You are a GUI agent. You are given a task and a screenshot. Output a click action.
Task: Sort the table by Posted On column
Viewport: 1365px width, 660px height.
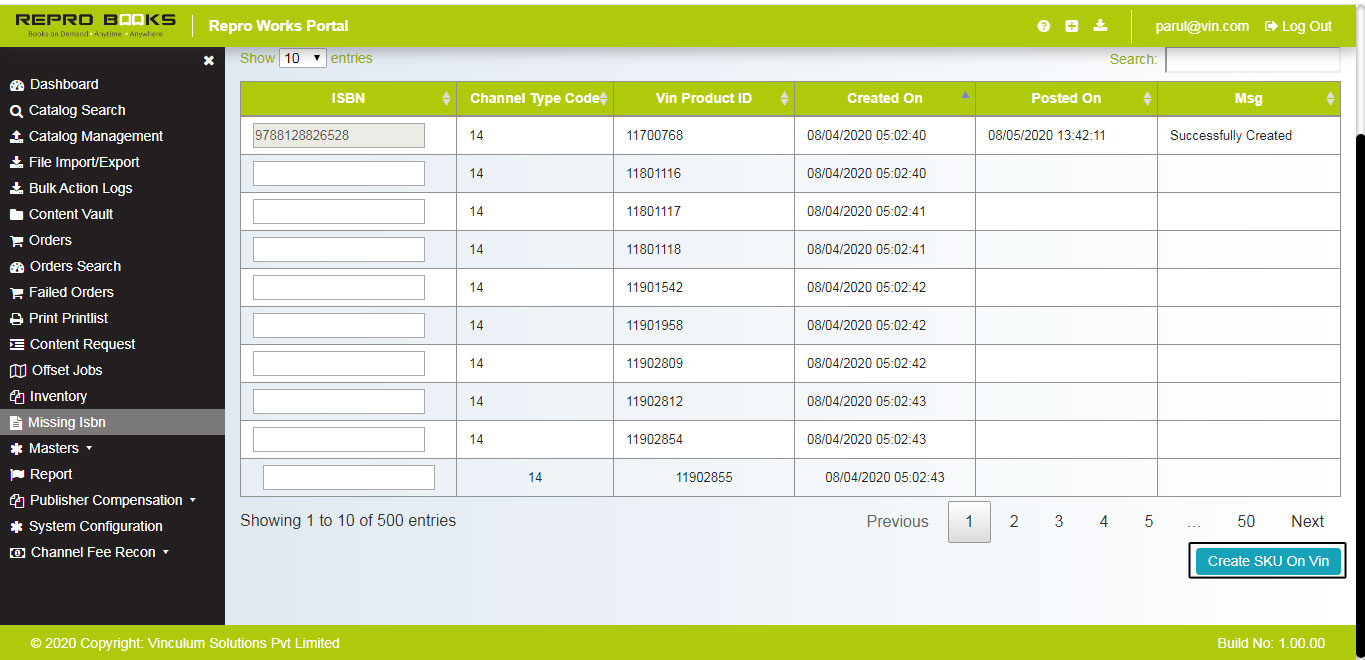point(1065,98)
